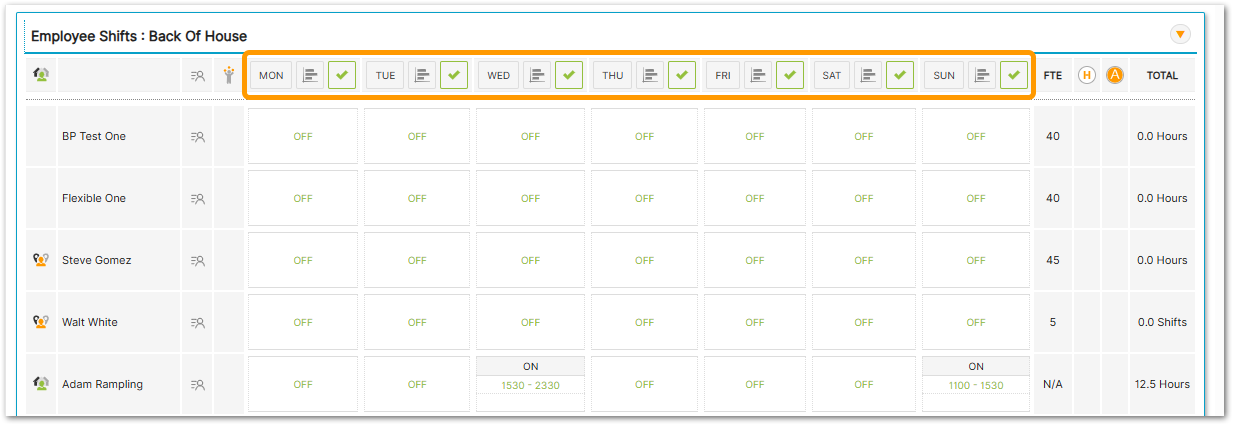Screen dimensions: 1233x425
Task: Collapse the Employee Shifts panel arrow
Action: click(1180, 35)
